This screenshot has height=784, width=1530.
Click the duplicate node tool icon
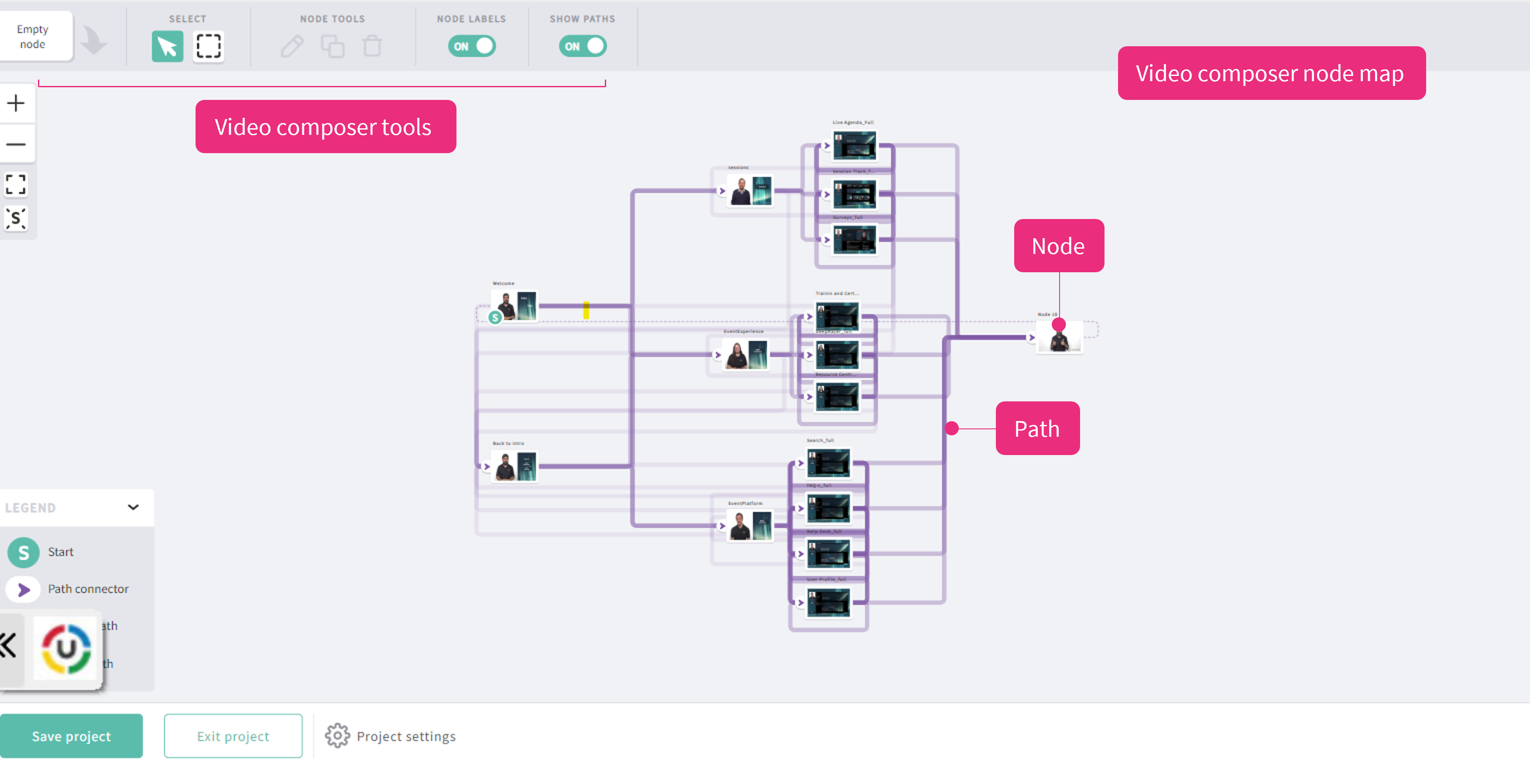tap(333, 46)
